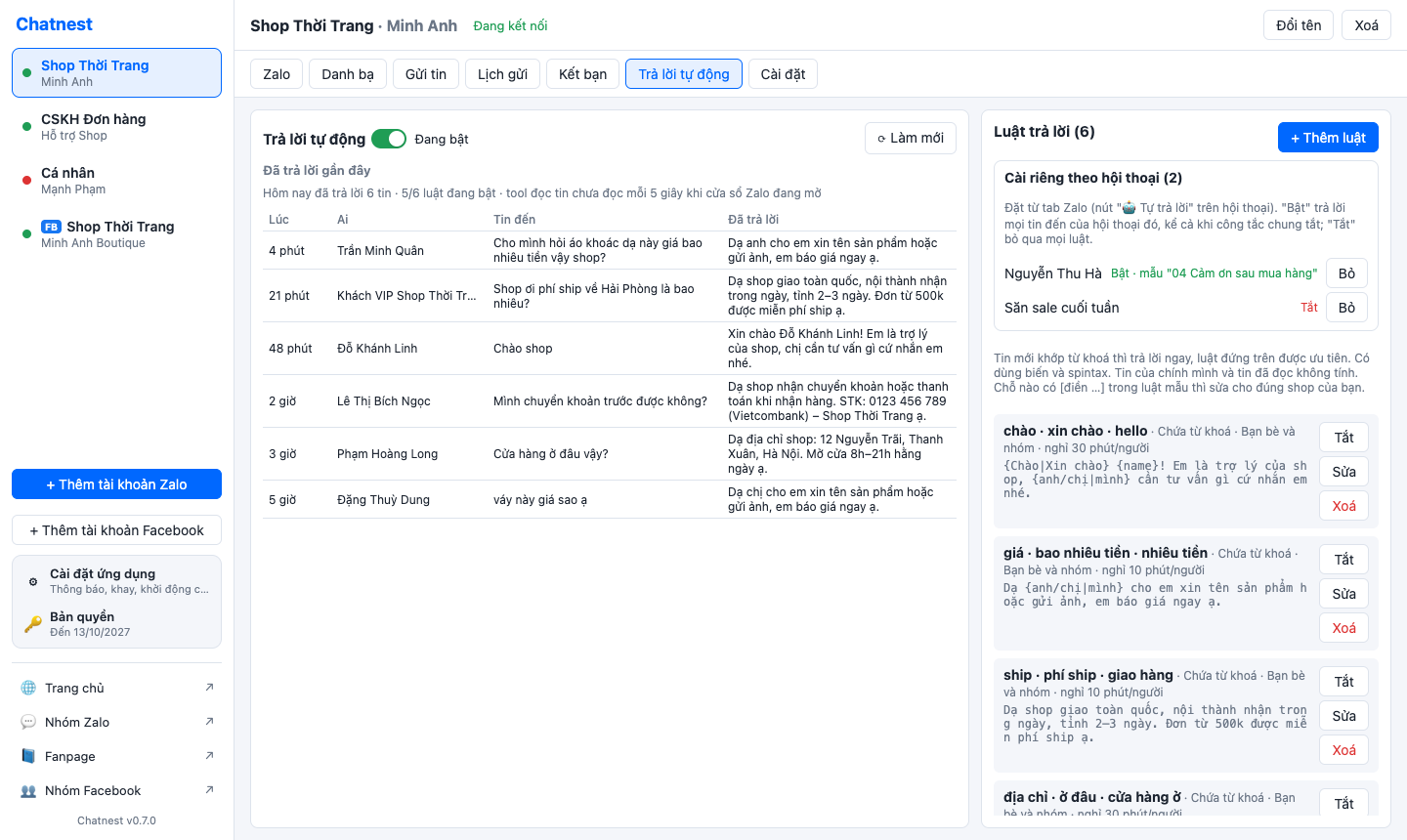1407x840 pixels.
Task: Click Thêm tài khoản Zalo
Action: (116, 484)
